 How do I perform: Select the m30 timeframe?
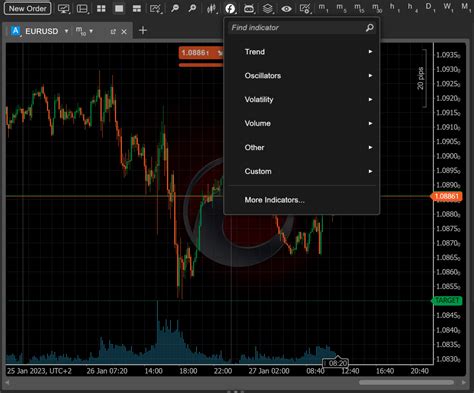[377, 8]
